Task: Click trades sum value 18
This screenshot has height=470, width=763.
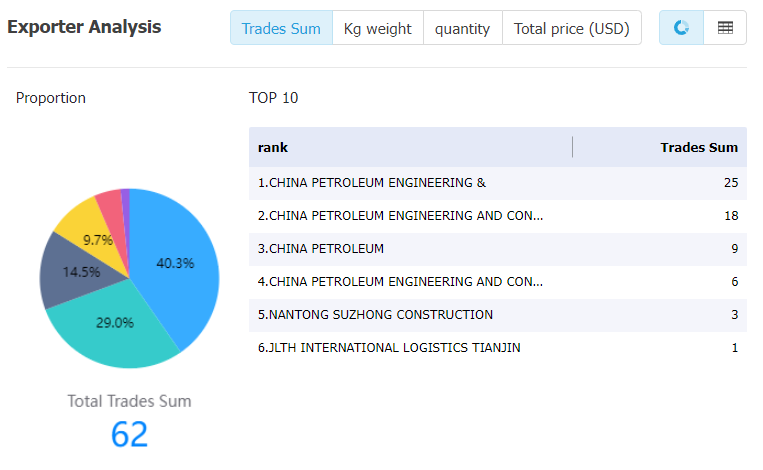Action: click(731, 216)
